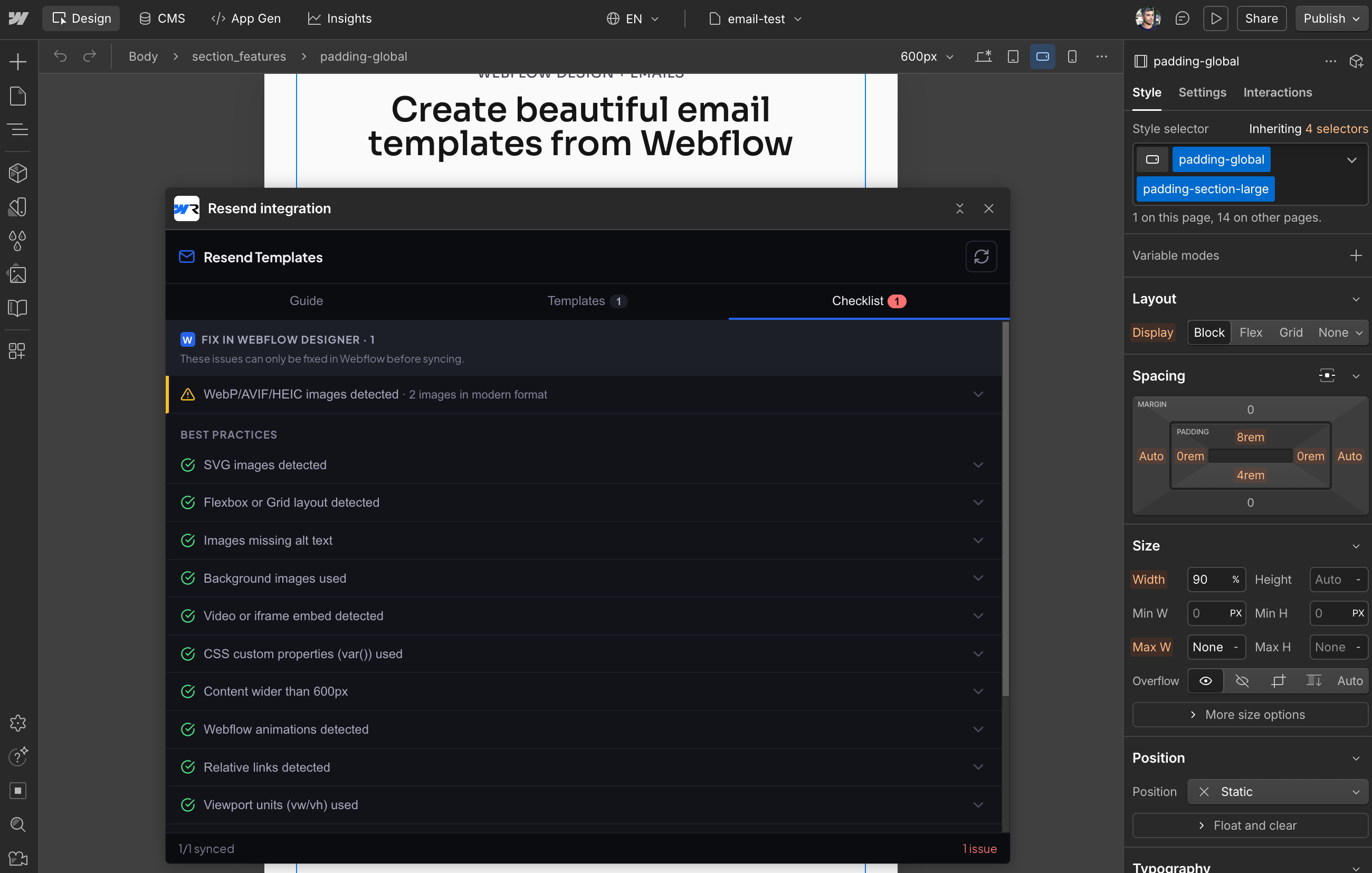
Task: Open the Style selectors droplets icon
Action: point(18,241)
